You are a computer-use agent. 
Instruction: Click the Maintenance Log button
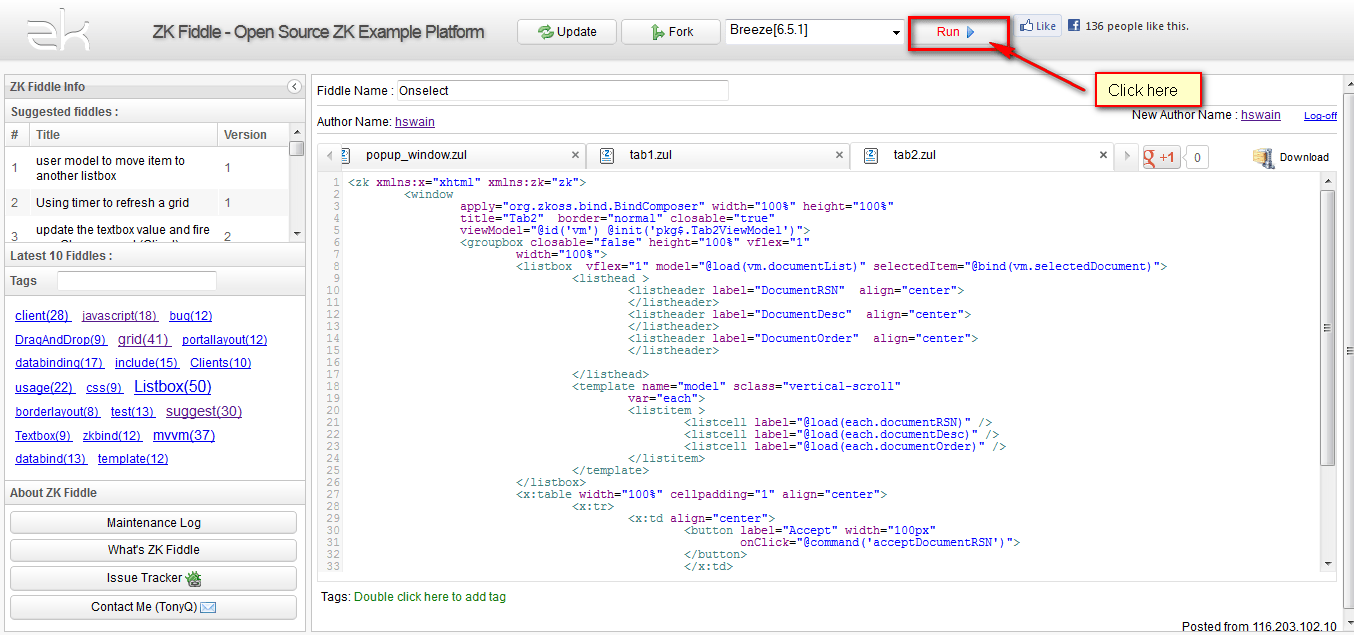click(x=152, y=521)
